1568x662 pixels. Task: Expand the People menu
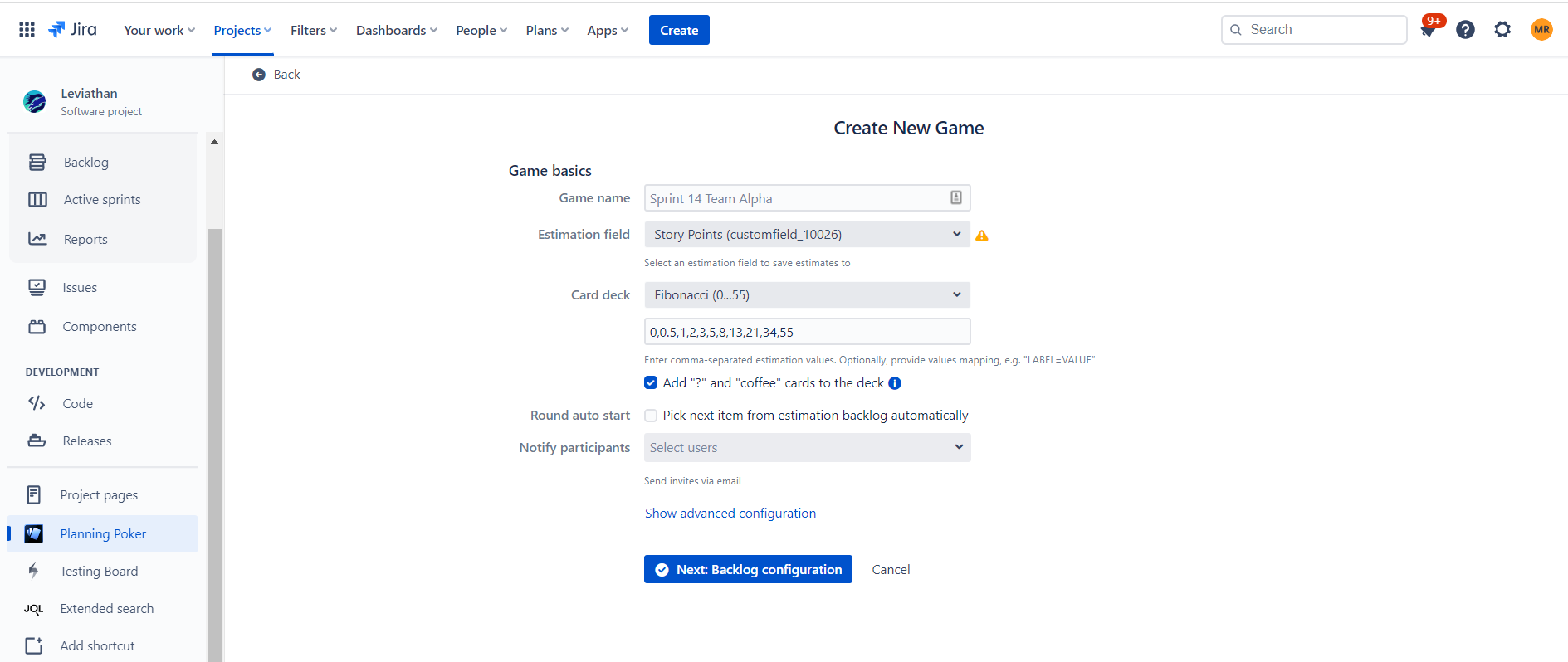pos(481,30)
